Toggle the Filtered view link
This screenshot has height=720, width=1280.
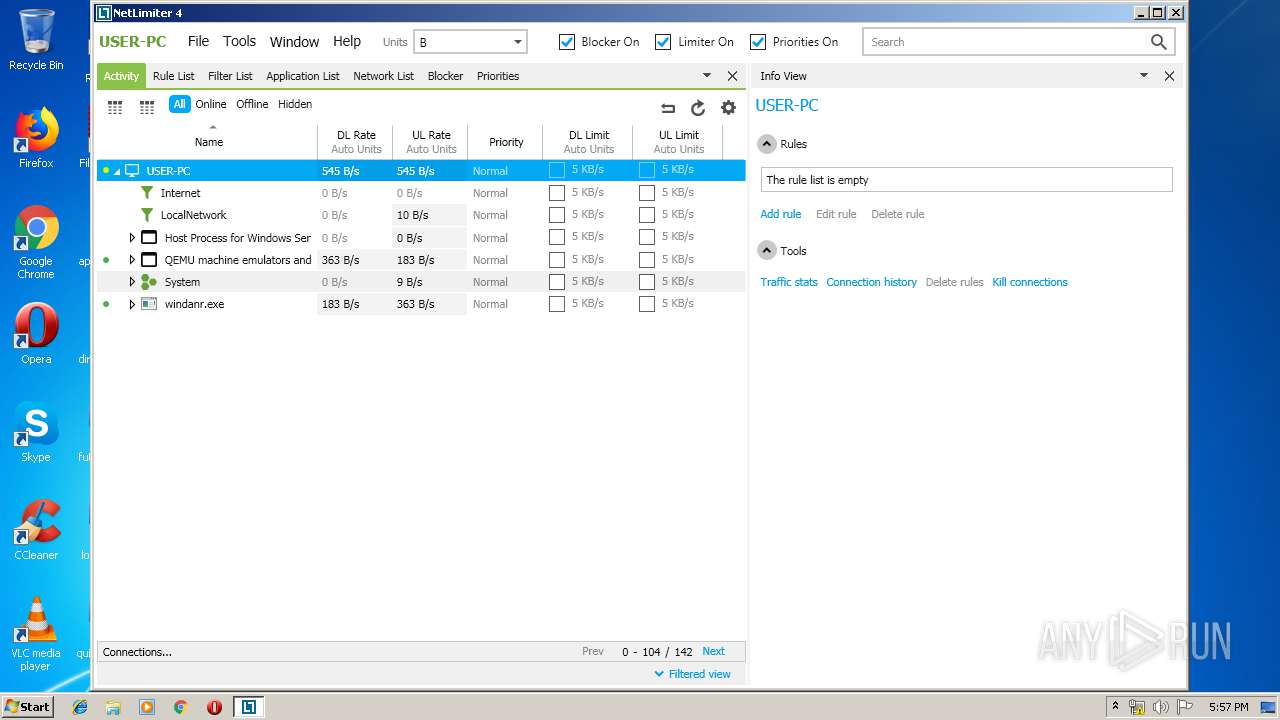pos(692,674)
